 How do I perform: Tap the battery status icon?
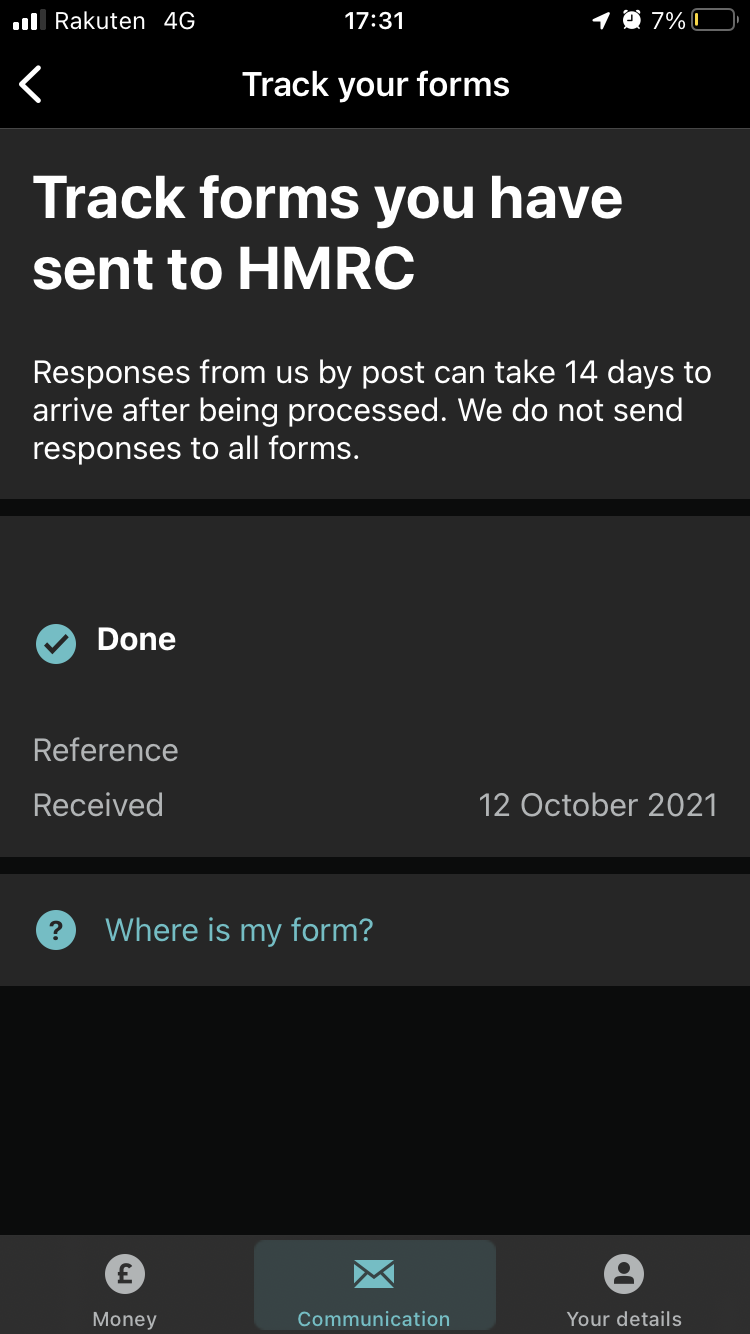click(x=714, y=20)
